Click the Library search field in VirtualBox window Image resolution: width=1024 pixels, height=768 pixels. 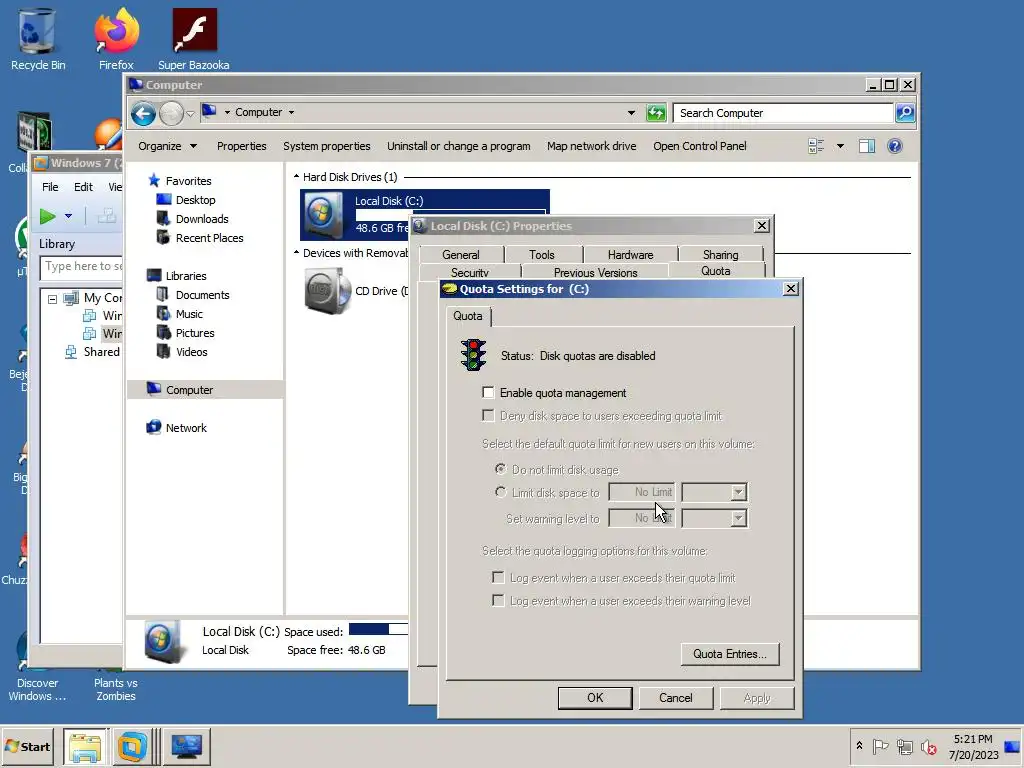pyautogui.click(x=82, y=266)
